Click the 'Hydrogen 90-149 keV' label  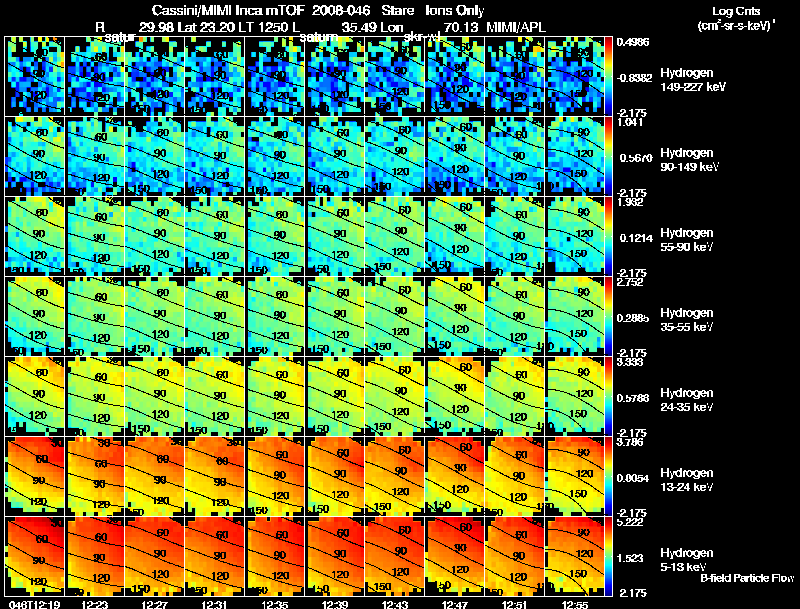pos(690,160)
